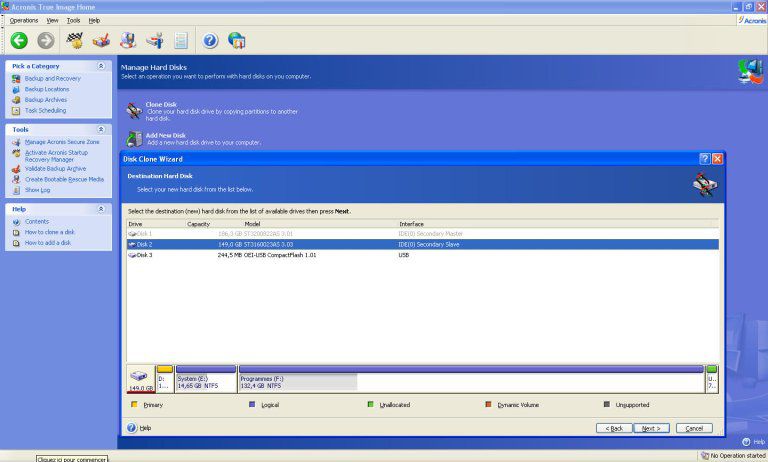Image resolution: width=768 pixels, height=462 pixels.
Task: Click the globe web support toolbar icon
Action: pos(237,41)
